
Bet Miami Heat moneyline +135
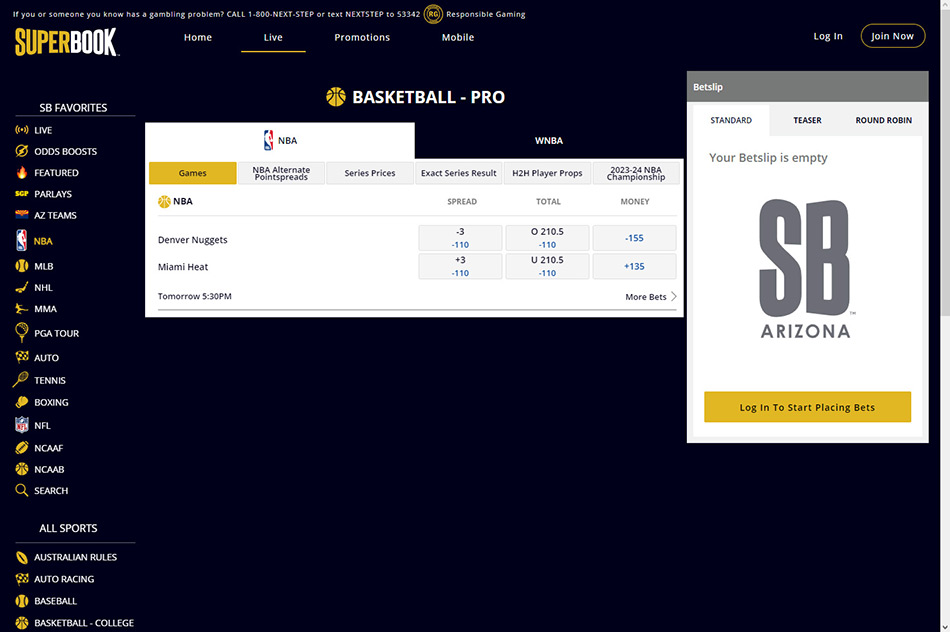[634, 266]
